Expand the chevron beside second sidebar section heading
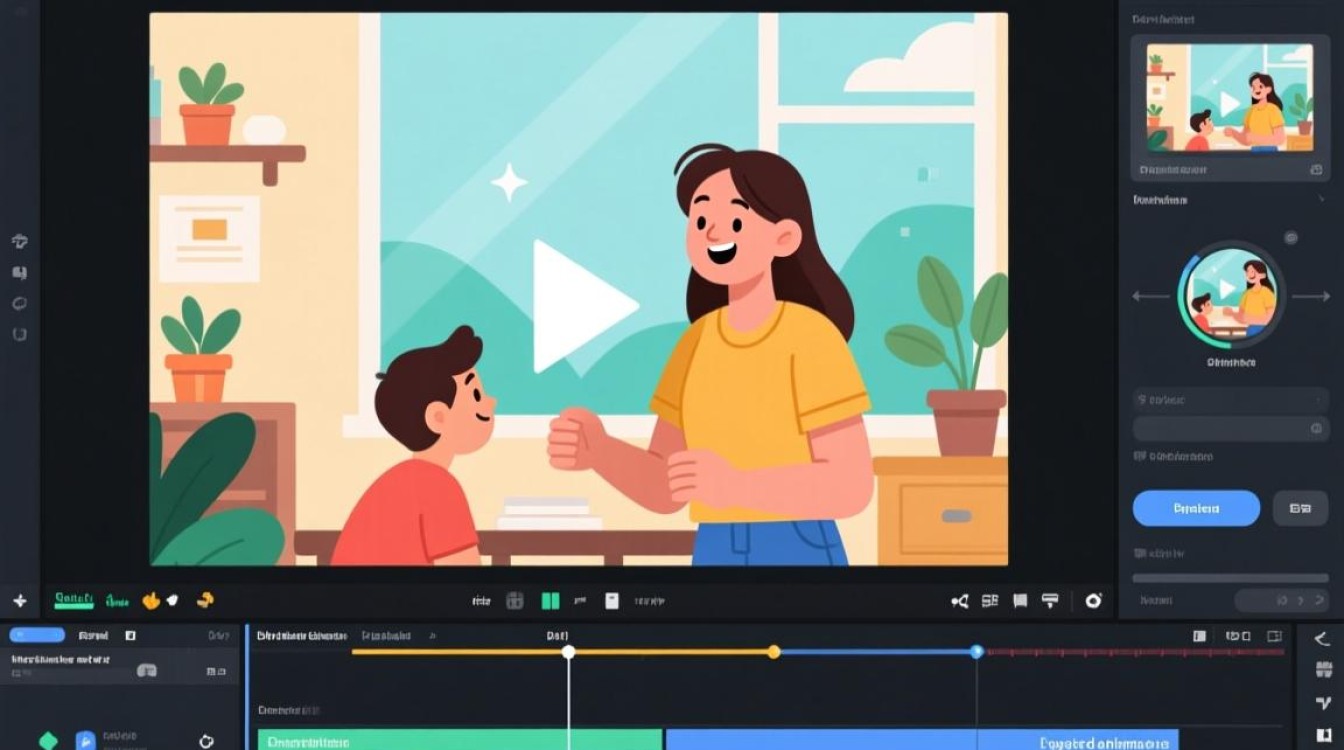Screen dimensions: 1344x750 point(1320,200)
